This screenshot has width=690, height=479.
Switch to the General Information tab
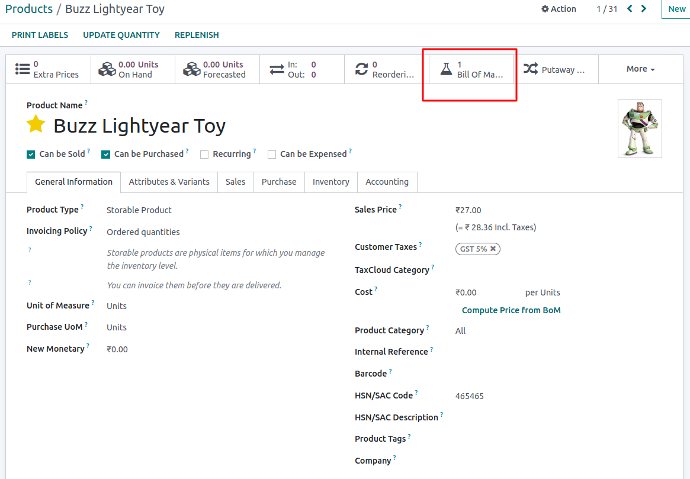pyautogui.click(x=73, y=182)
